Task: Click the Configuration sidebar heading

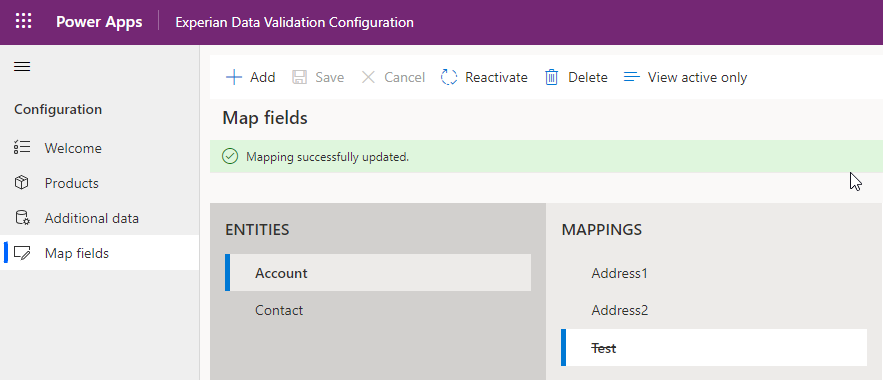Action: pyautogui.click(x=58, y=109)
